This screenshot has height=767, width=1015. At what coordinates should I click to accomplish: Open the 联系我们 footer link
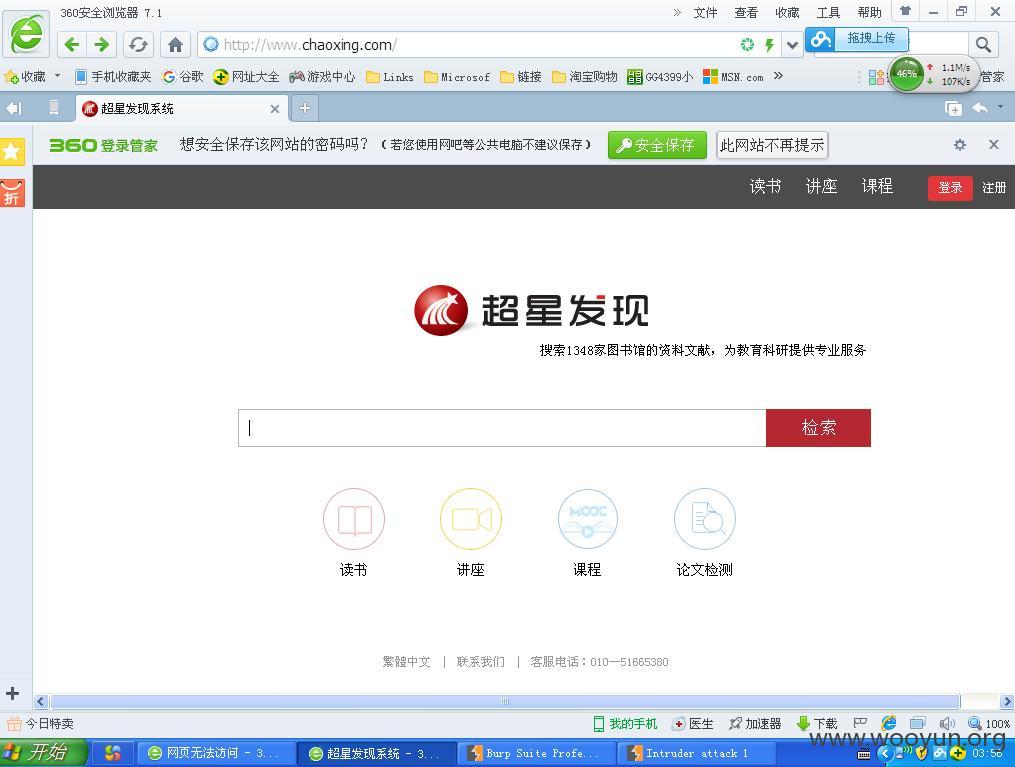pos(480,661)
